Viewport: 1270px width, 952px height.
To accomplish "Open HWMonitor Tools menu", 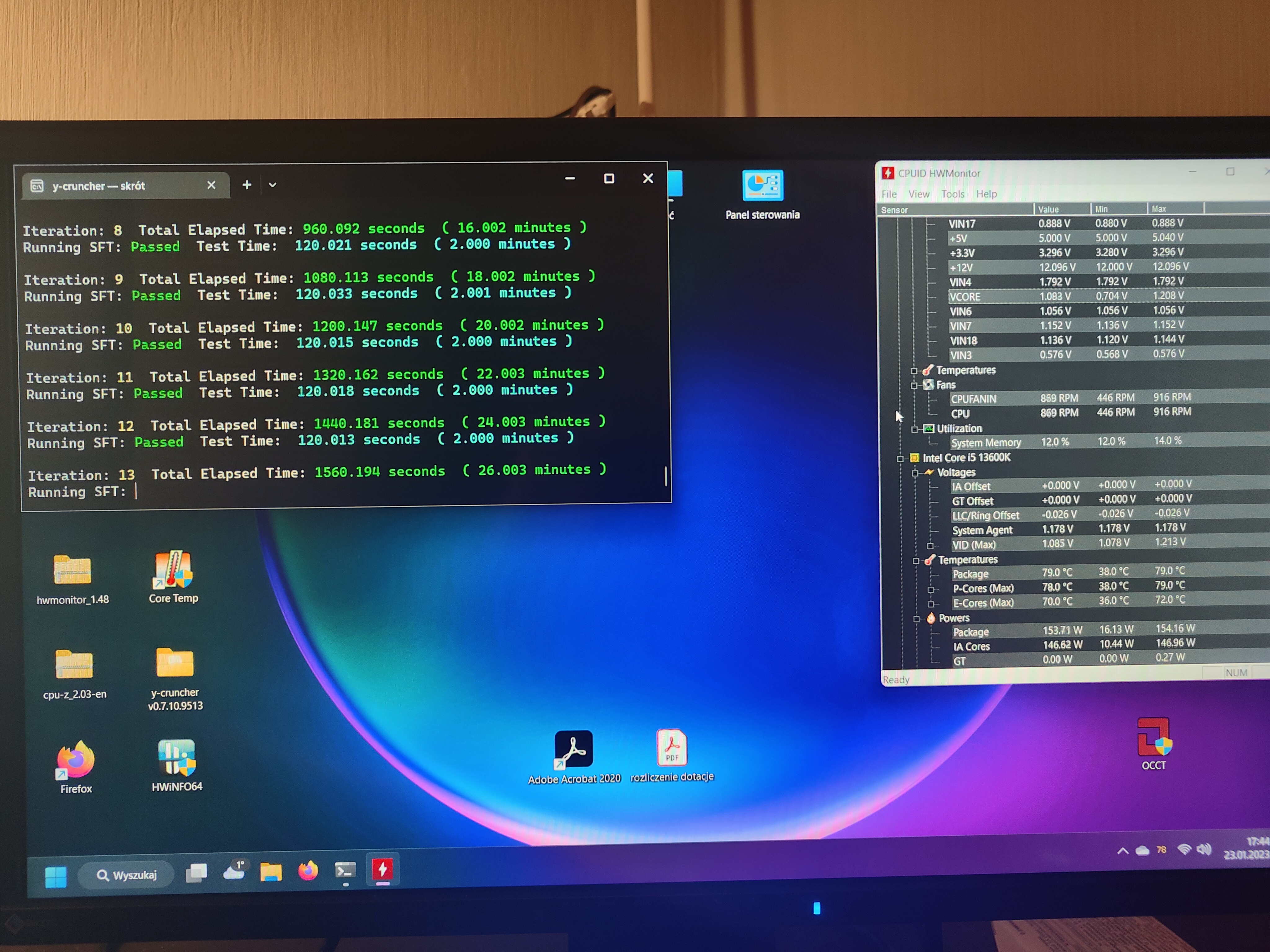I will coord(953,194).
